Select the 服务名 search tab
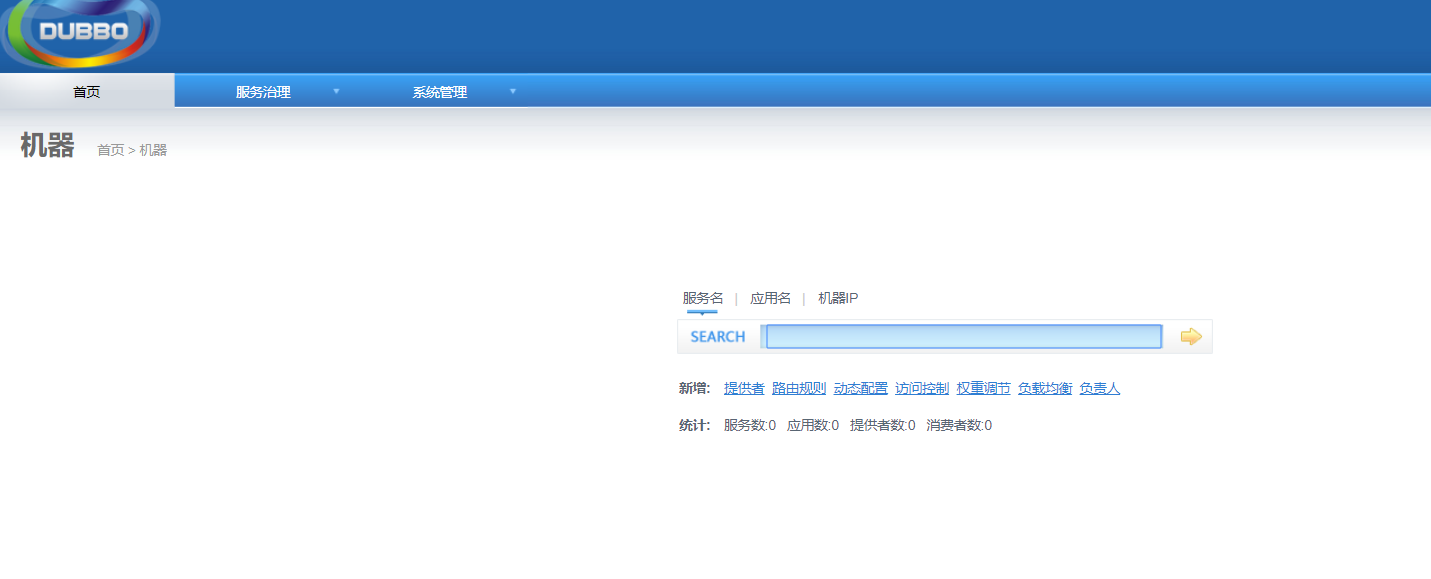The image size is (1431, 579). point(703,298)
